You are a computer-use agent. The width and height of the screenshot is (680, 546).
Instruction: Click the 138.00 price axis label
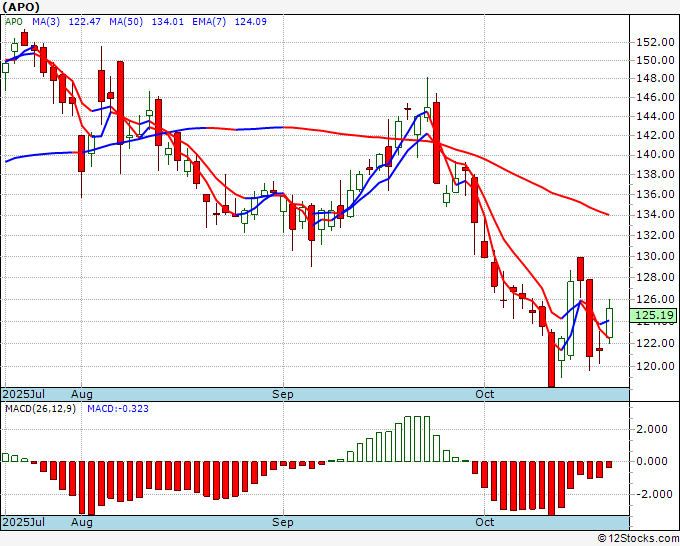point(655,174)
